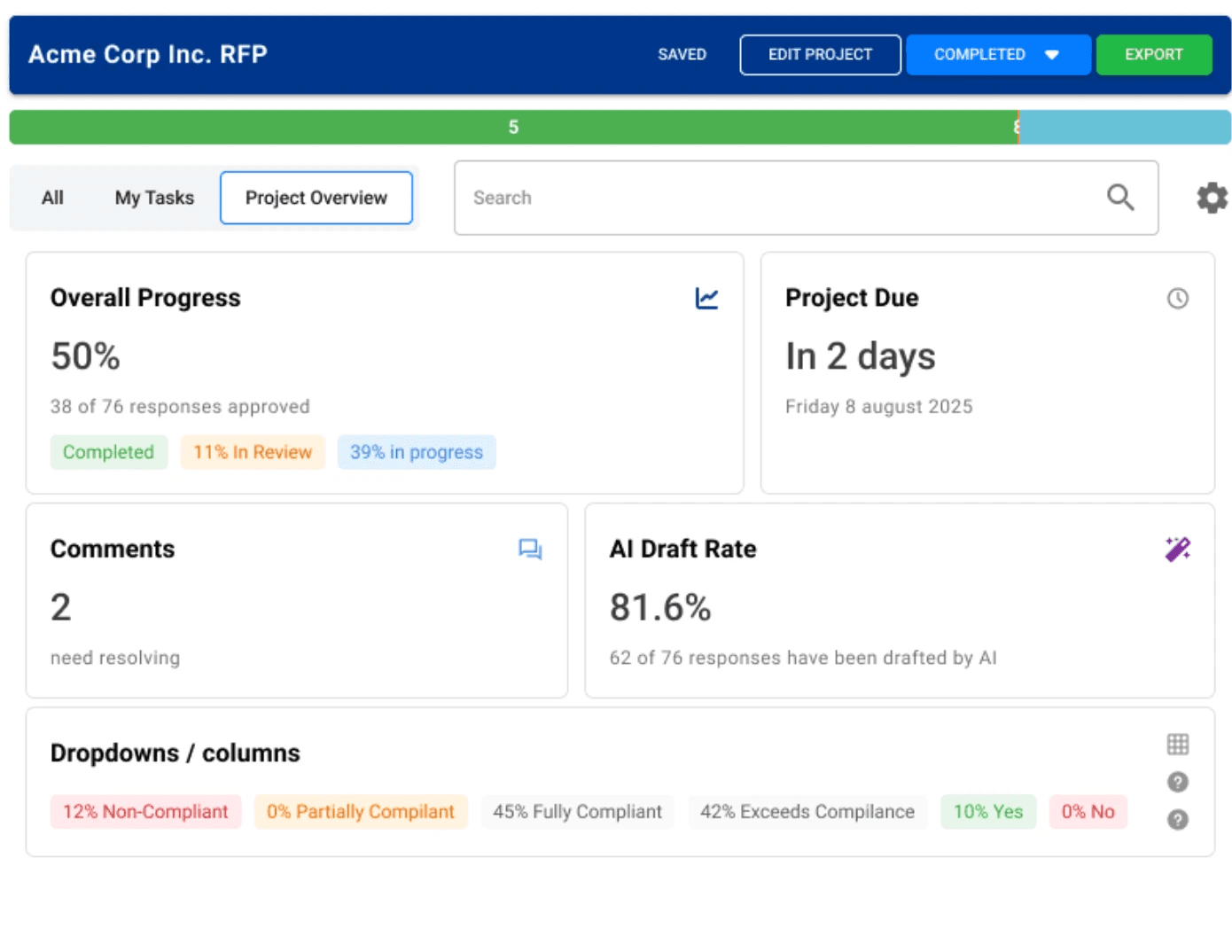Select the 42% Exceeds Compliance tag
The width and height of the screenshot is (1232, 952).
pyautogui.click(x=807, y=812)
